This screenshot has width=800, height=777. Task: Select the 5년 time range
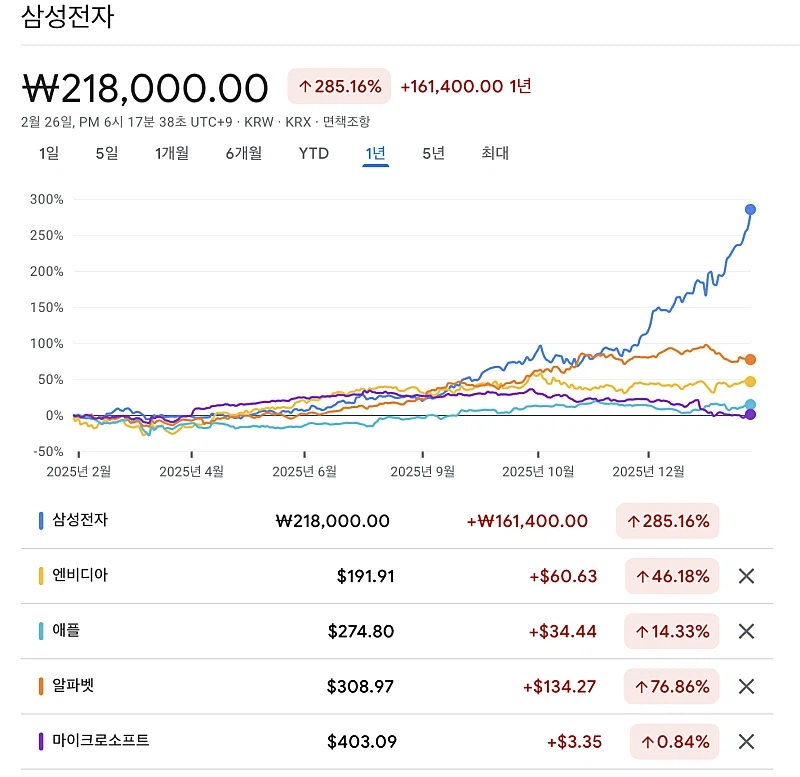pyautogui.click(x=430, y=154)
